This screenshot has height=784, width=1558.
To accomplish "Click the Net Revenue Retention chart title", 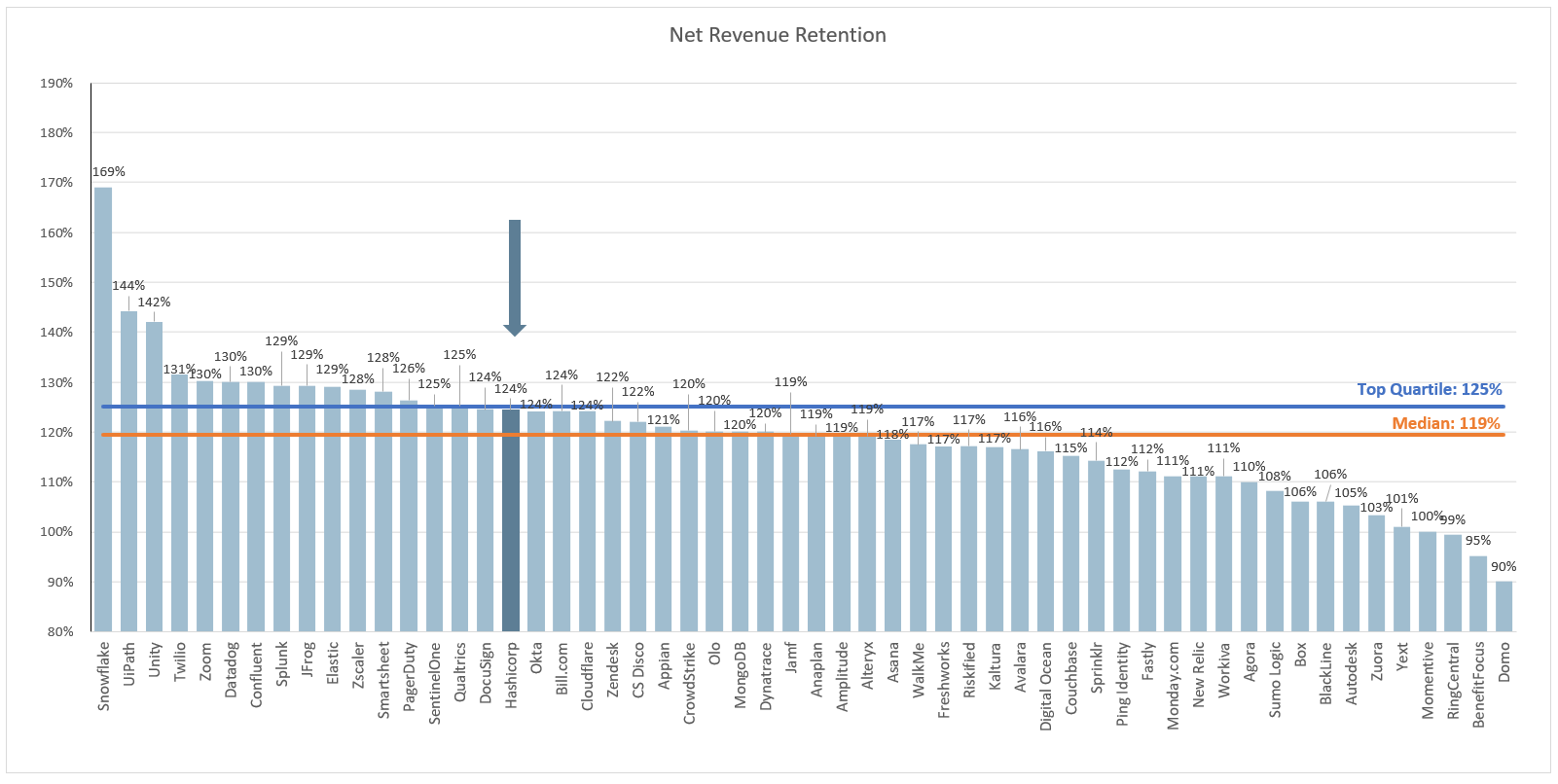I will (x=778, y=35).
